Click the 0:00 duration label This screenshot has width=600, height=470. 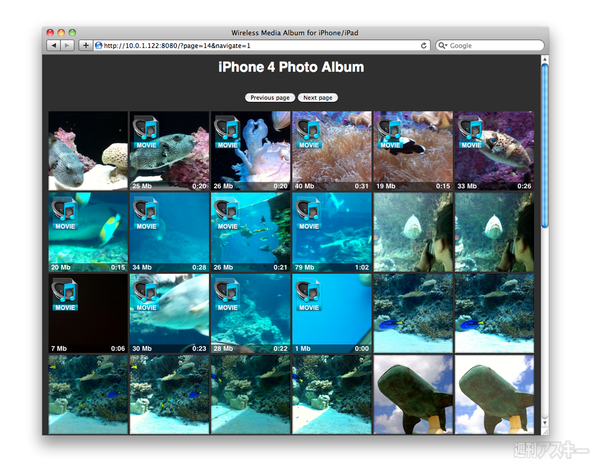pos(362,348)
